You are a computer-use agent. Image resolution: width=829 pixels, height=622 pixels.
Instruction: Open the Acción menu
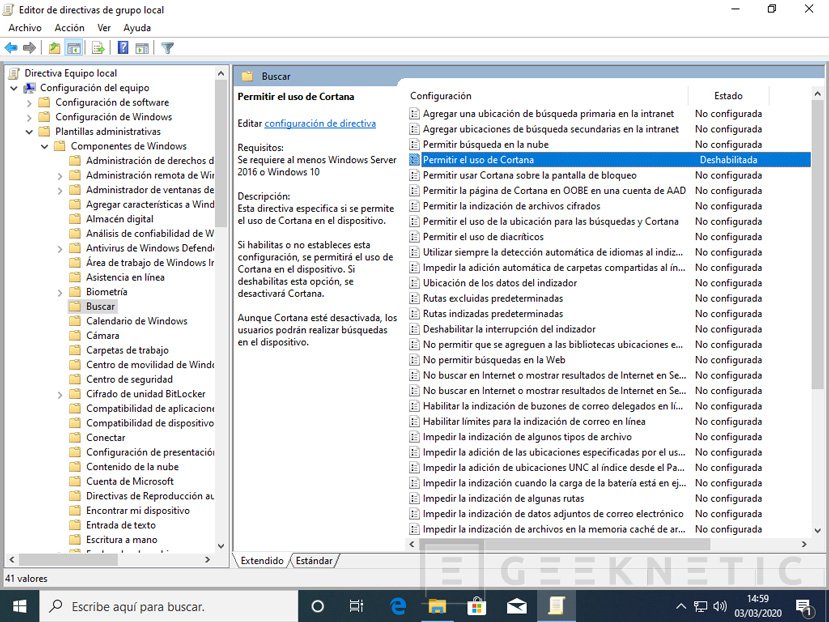tap(69, 28)
